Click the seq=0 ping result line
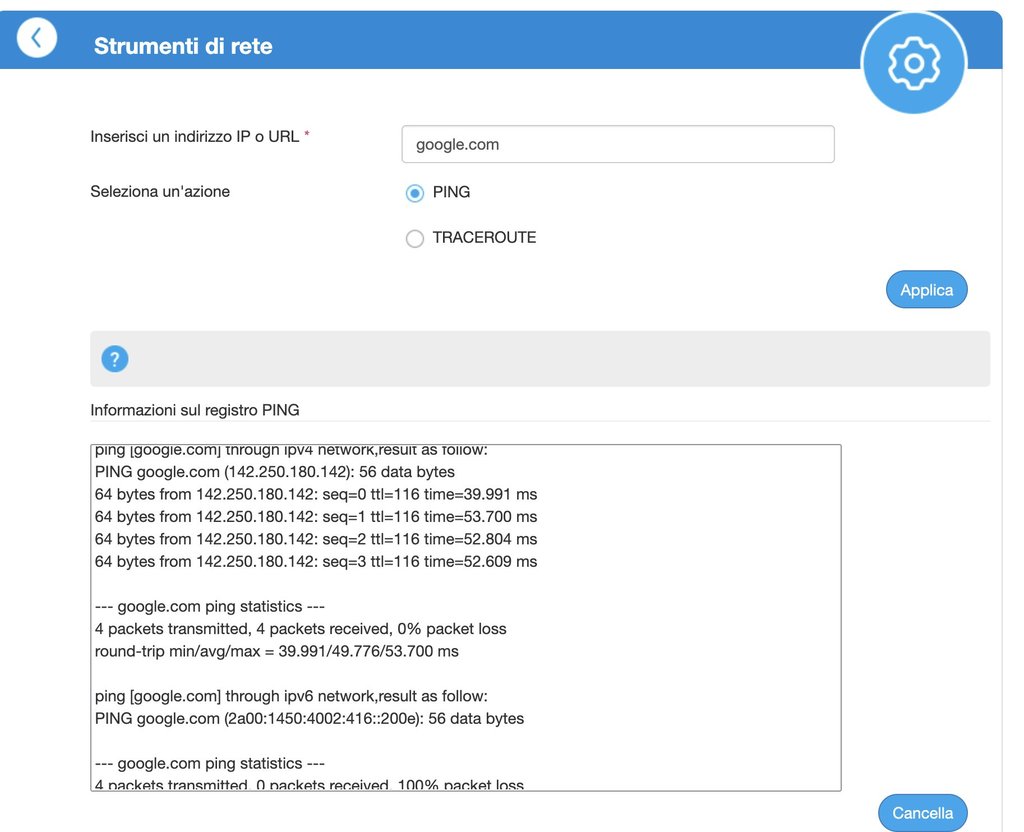 316,494
